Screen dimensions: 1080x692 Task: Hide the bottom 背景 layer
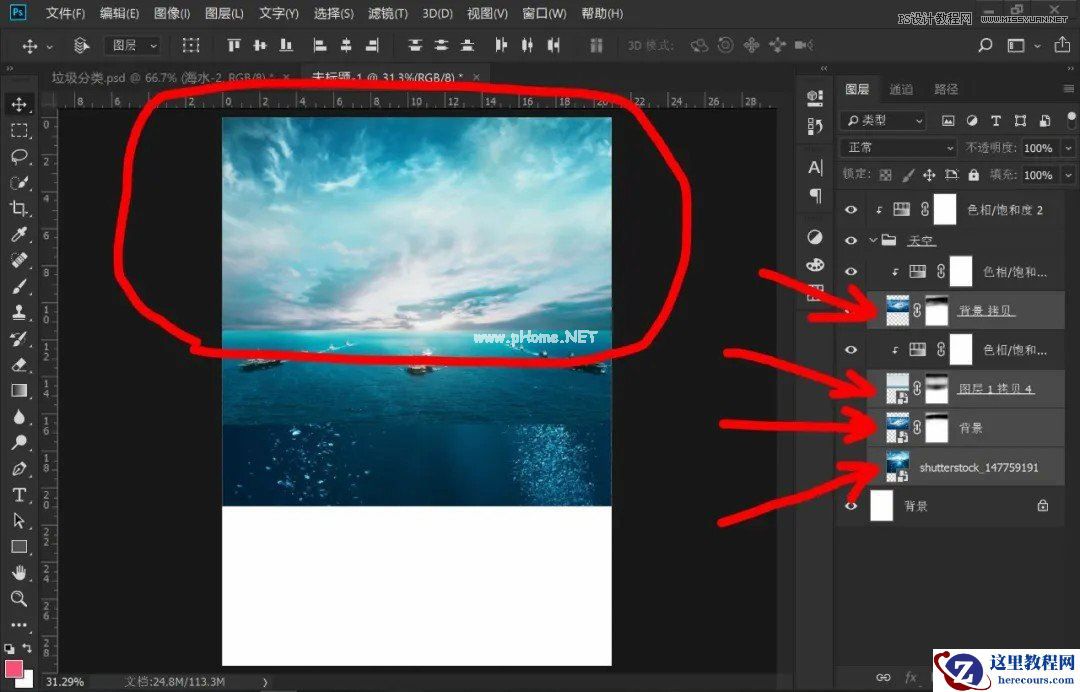[x=850, y=505]
